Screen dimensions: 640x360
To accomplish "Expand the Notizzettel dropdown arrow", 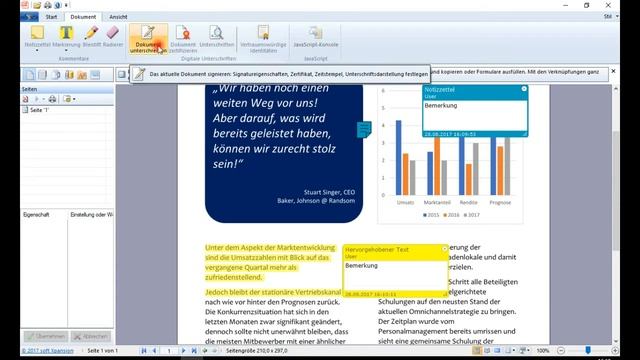I will click(37, 51).
